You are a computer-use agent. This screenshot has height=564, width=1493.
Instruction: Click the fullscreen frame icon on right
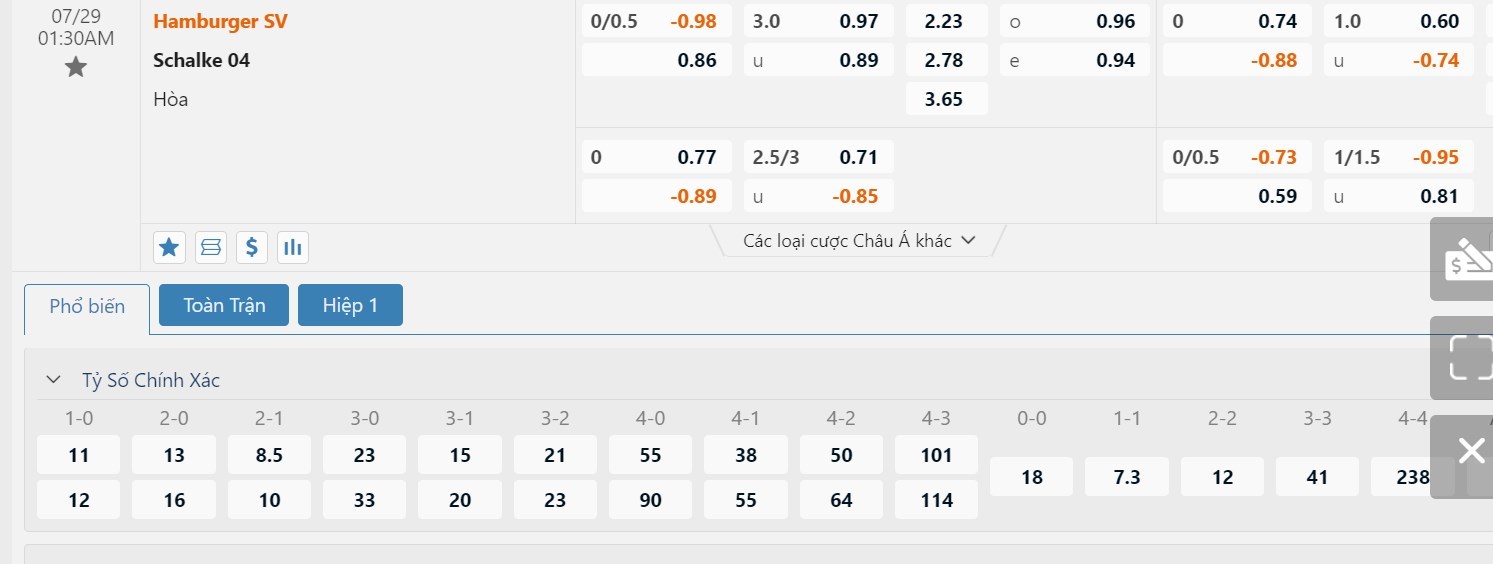(x=1470, y=357)
